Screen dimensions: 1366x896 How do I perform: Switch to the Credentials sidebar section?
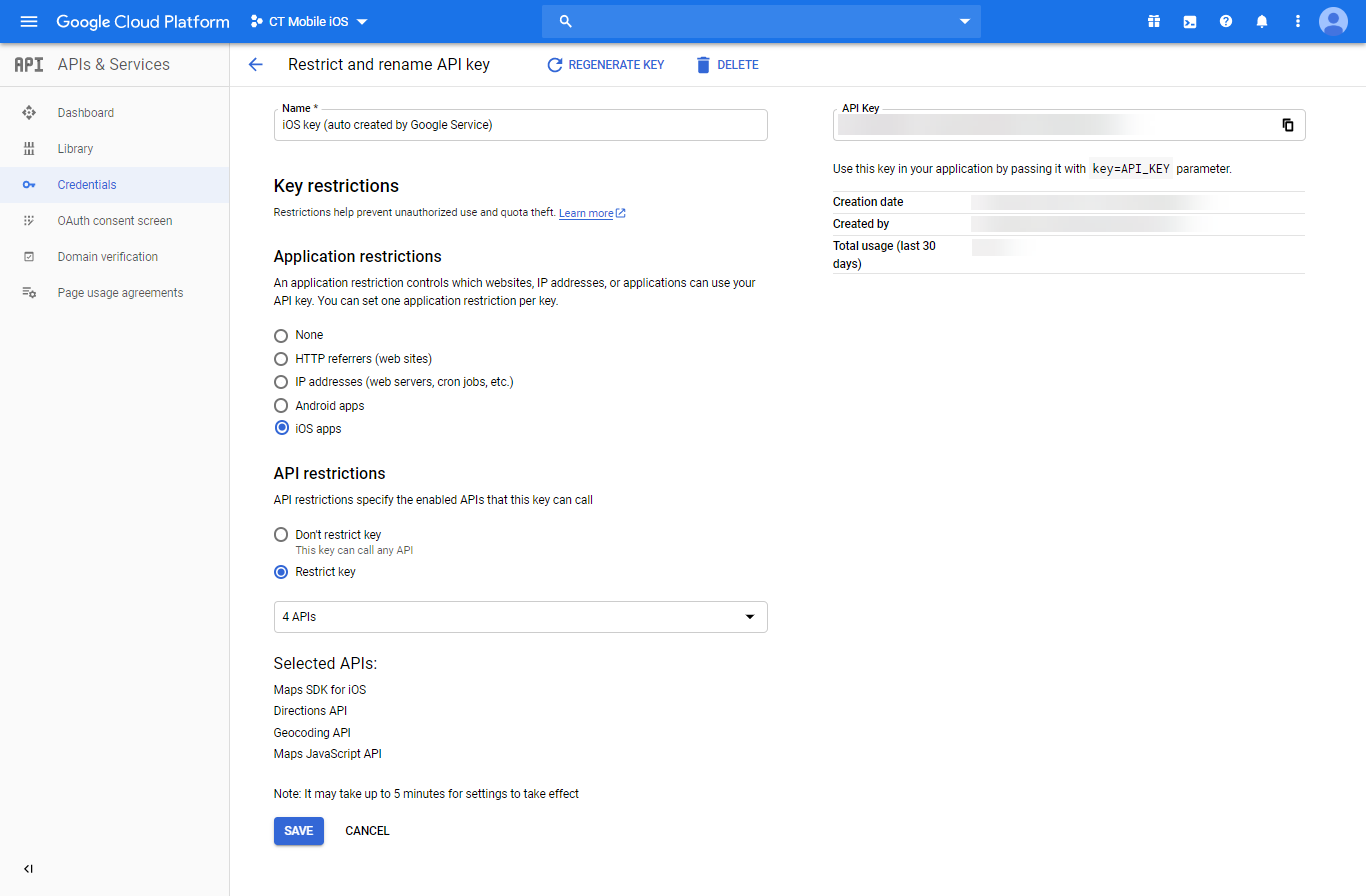88,184
